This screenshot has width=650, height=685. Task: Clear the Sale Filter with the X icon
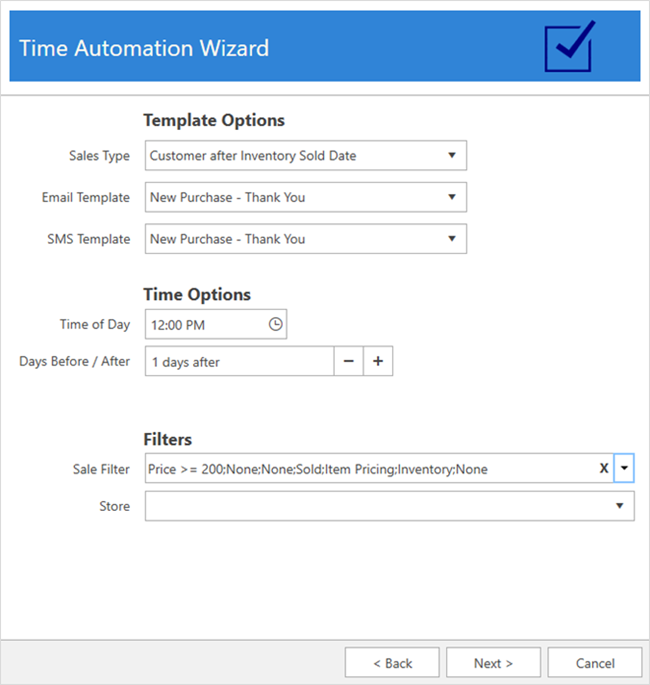pyautogui.click(x=604, y=468)
